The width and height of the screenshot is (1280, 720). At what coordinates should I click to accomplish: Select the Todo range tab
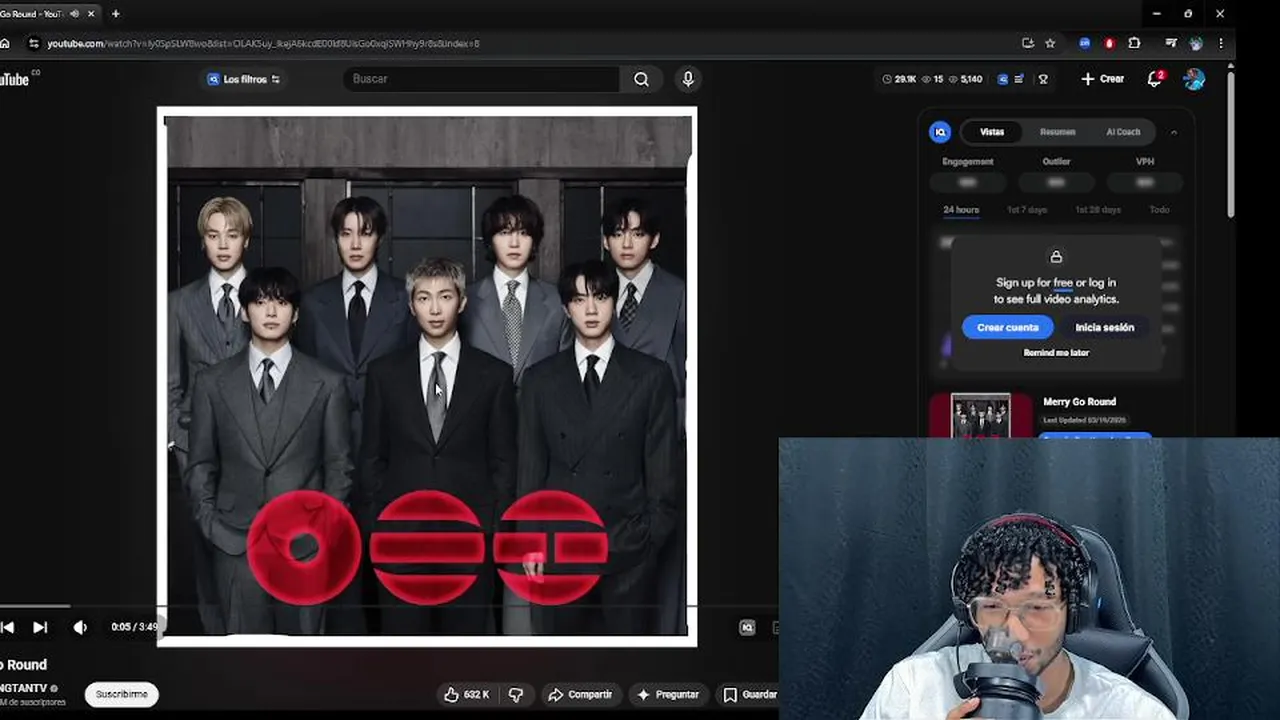[1159, 210]
